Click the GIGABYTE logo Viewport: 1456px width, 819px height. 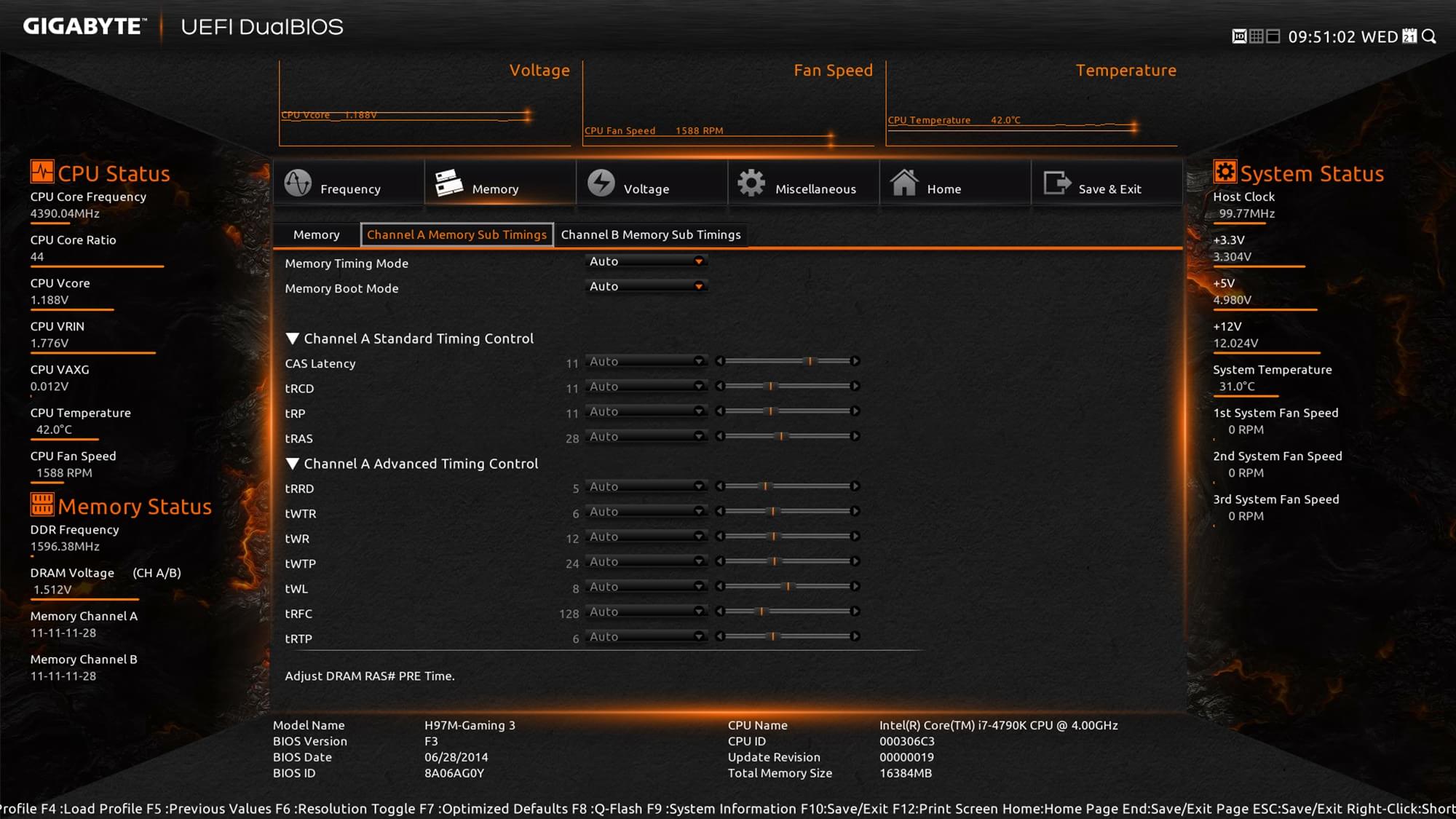pos(84,27)
